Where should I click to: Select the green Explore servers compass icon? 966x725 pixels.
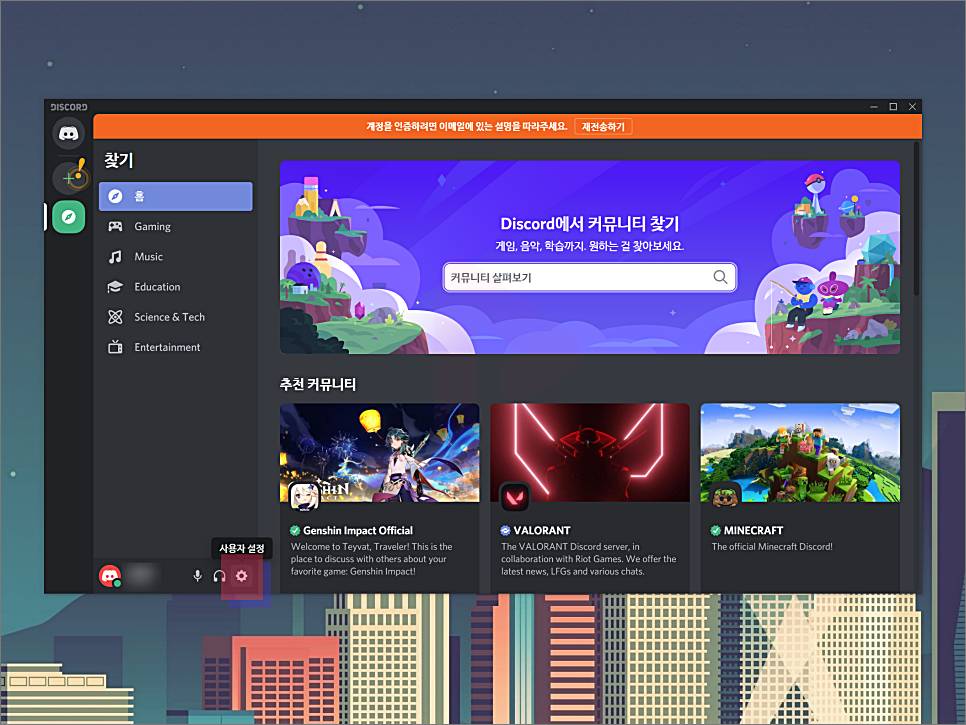pos(68,217)
